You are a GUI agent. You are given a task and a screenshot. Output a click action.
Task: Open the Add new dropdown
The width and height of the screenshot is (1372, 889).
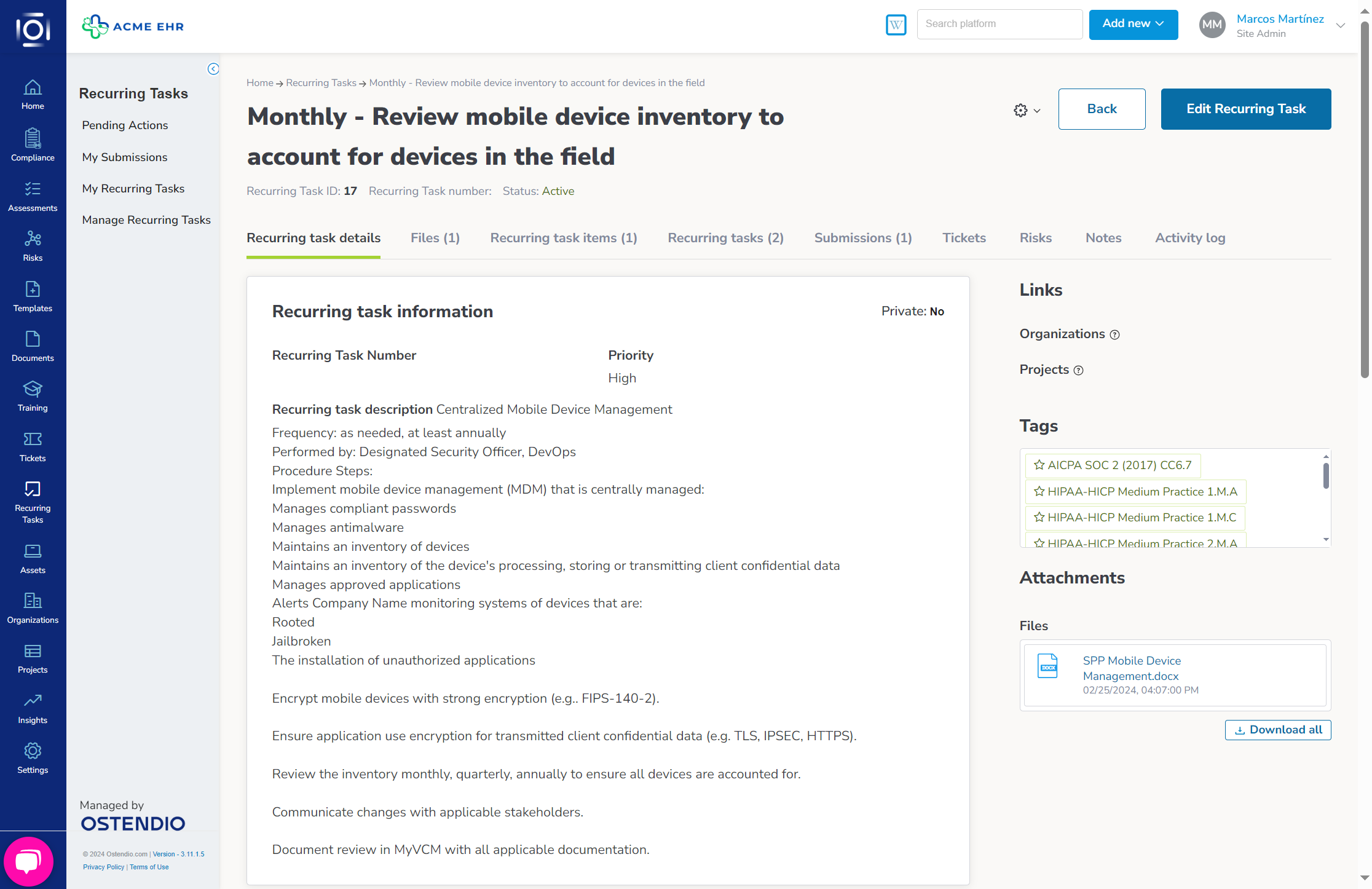(x=1133, y=24)
